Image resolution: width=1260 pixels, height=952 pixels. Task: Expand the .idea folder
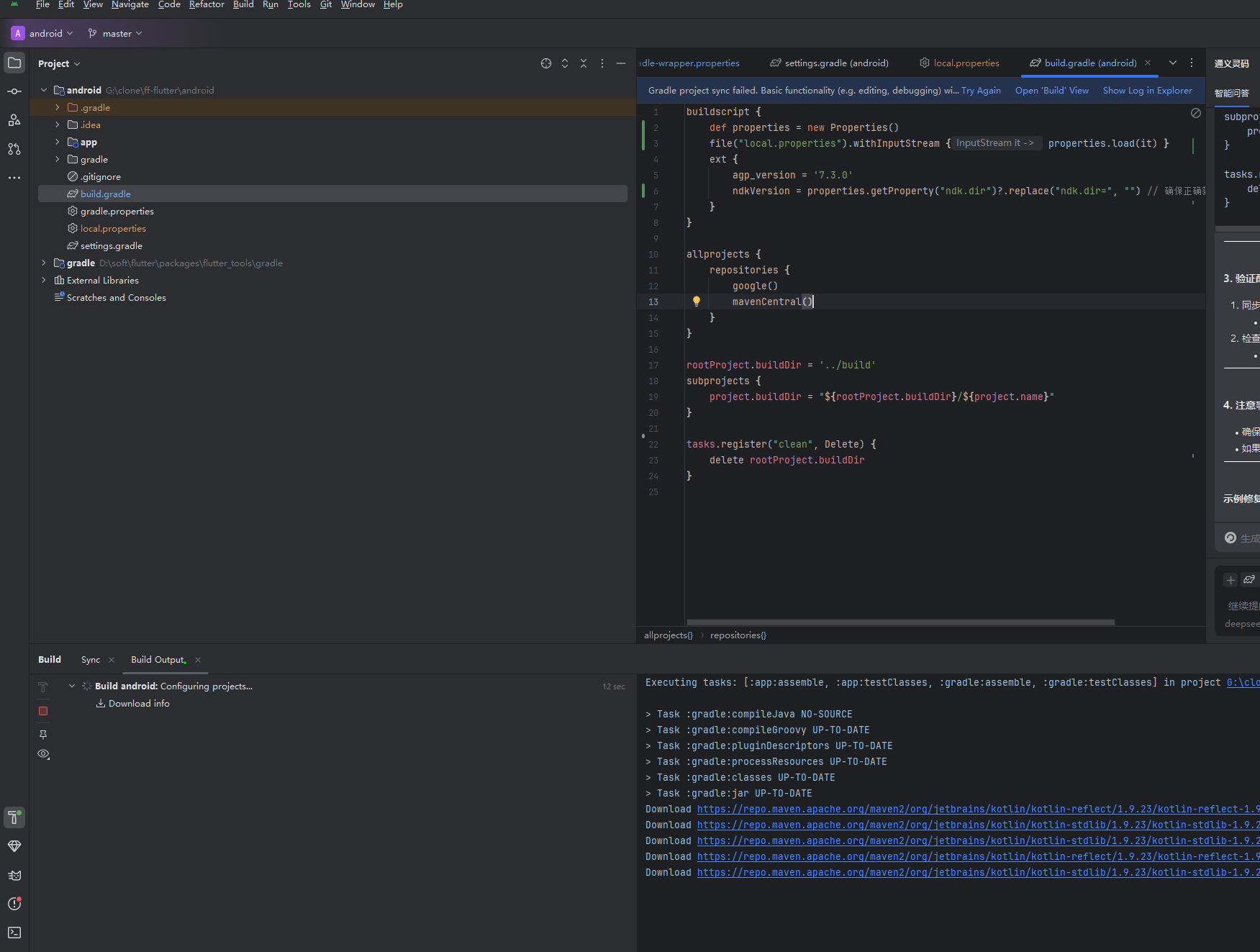tap(58, 124)
